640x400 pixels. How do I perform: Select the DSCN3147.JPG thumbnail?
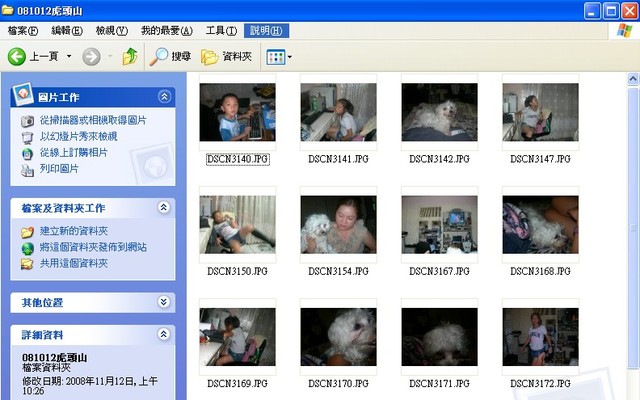pyautogui.click(x=540, y=112)
